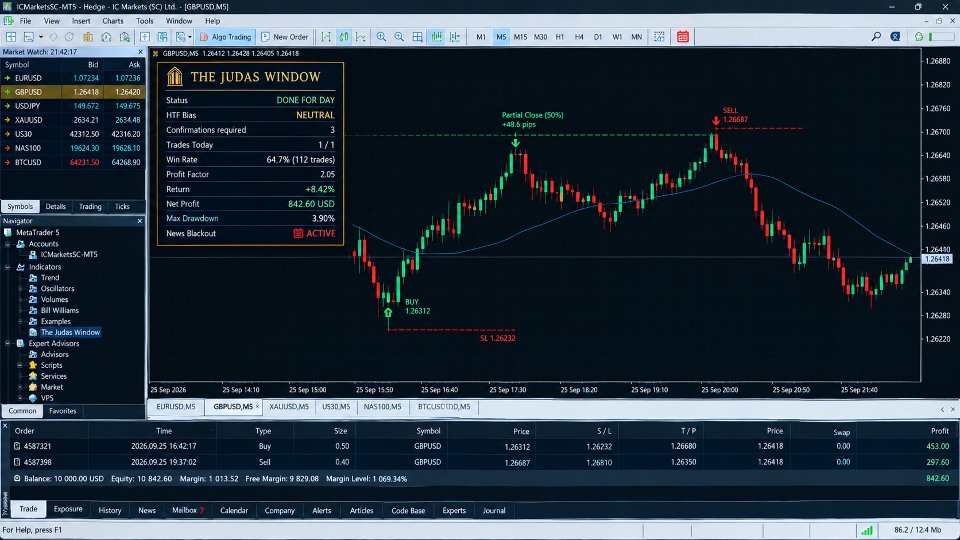
Task: Open the chart objects list icon
Action: [659, 37]
